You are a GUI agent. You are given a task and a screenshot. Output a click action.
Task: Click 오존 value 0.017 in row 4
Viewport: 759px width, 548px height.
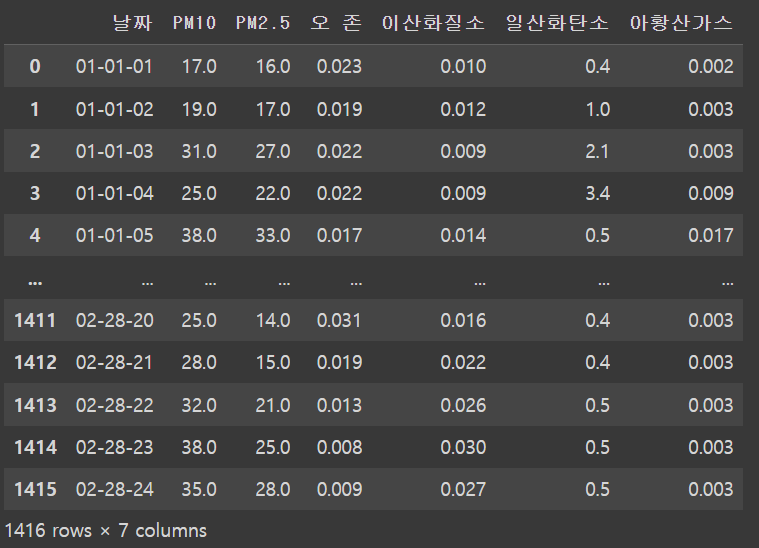(339, 235)
